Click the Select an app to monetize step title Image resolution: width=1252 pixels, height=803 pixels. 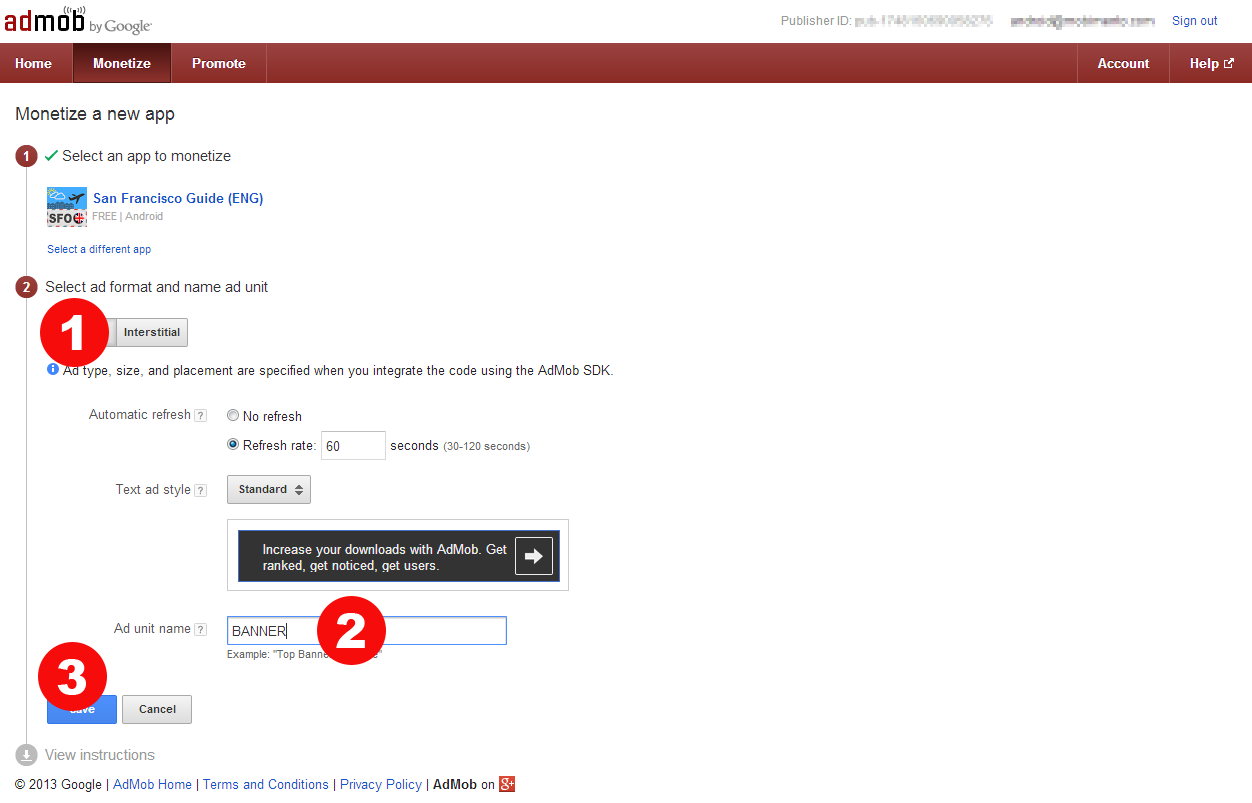click(x=146, y=156)
